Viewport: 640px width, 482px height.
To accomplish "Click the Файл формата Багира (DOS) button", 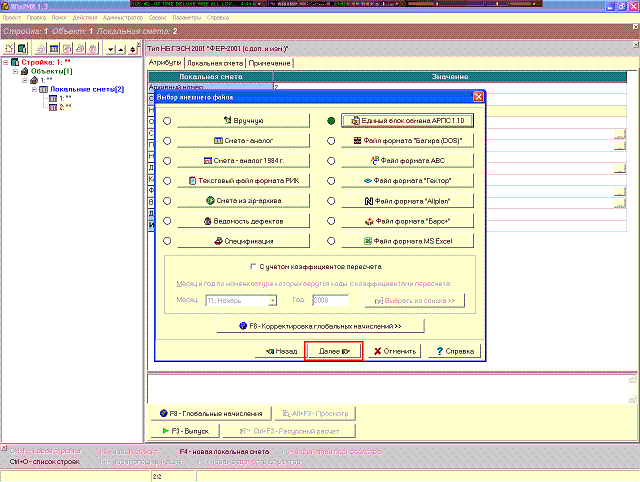I will tap(407, 141).
